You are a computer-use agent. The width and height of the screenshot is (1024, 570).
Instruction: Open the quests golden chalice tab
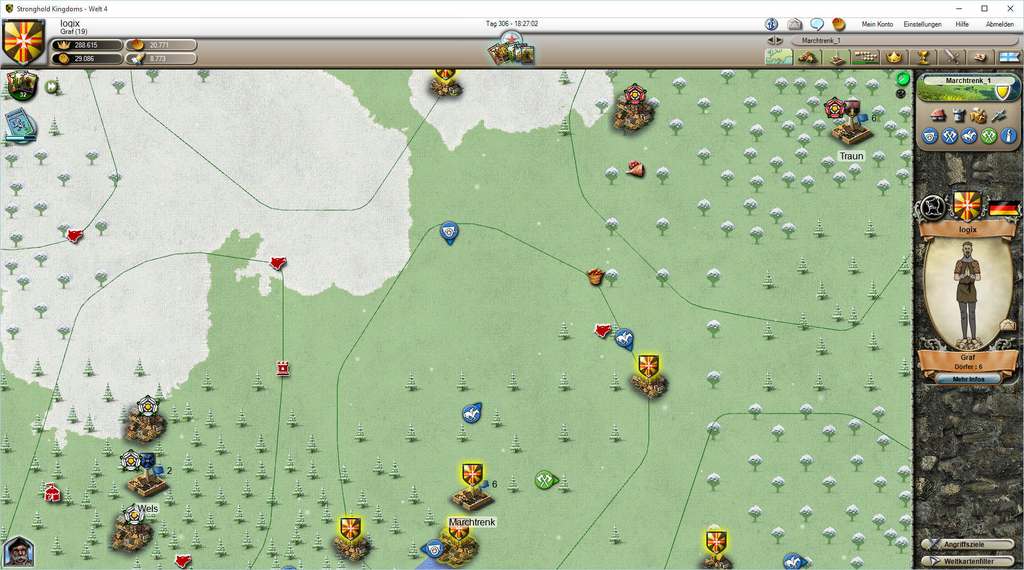[923, 57]
